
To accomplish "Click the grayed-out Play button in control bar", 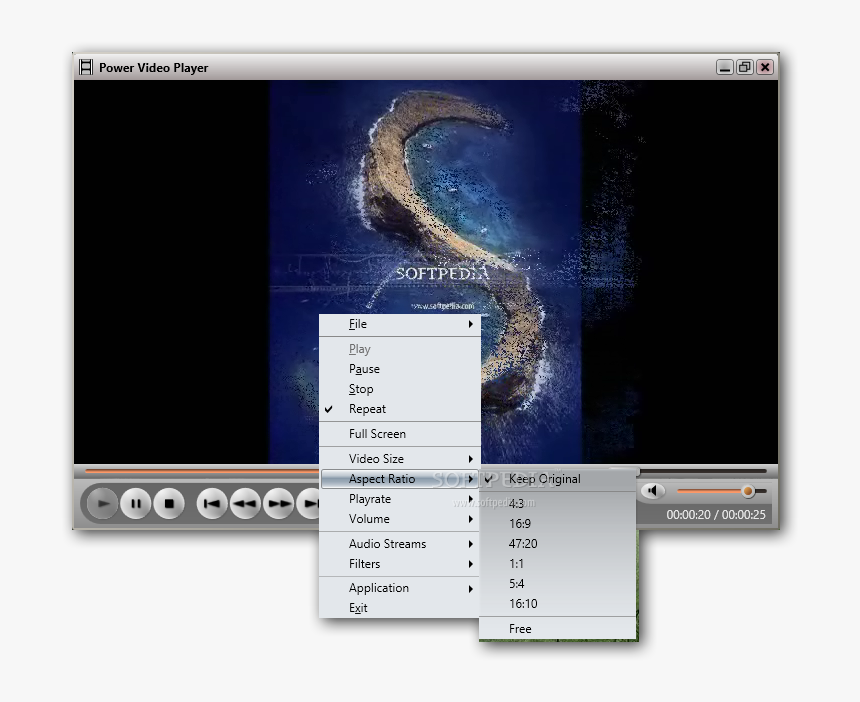I will [x=103, y=503].
